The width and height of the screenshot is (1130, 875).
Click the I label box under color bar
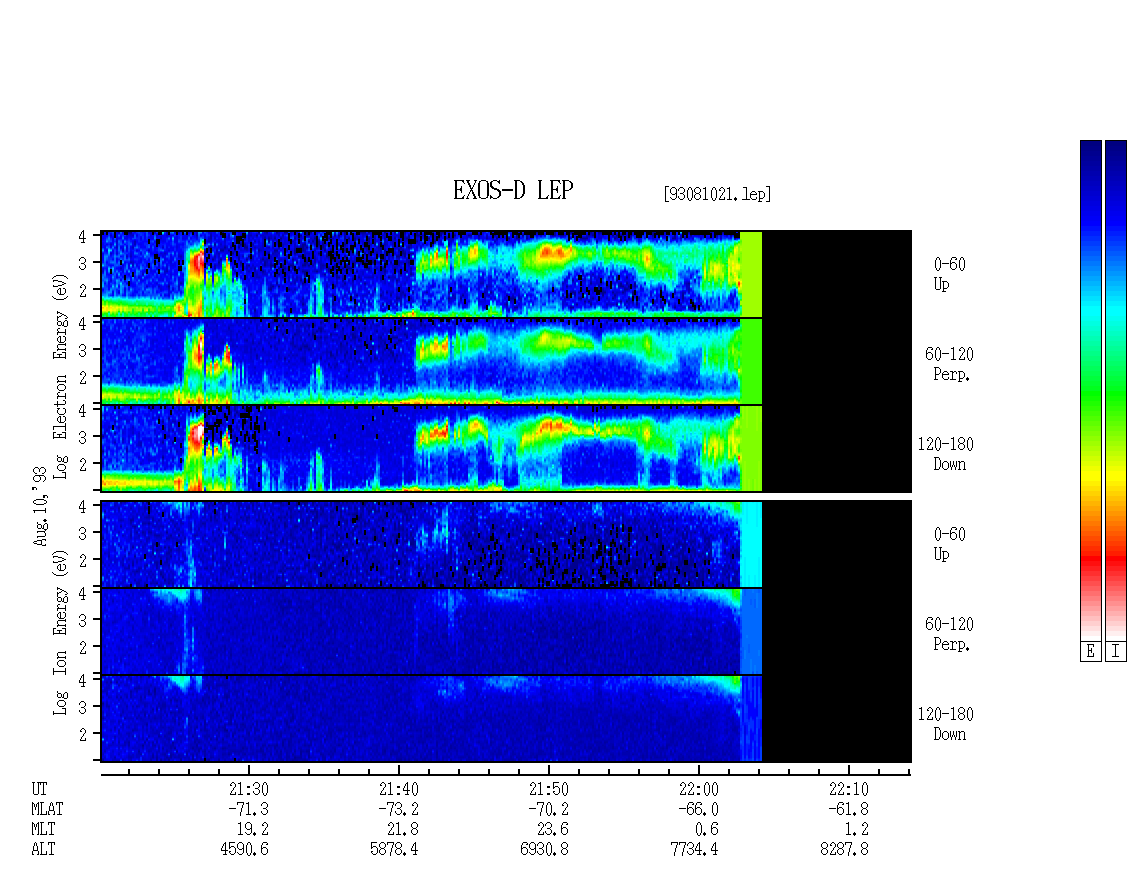(1116, 652)
